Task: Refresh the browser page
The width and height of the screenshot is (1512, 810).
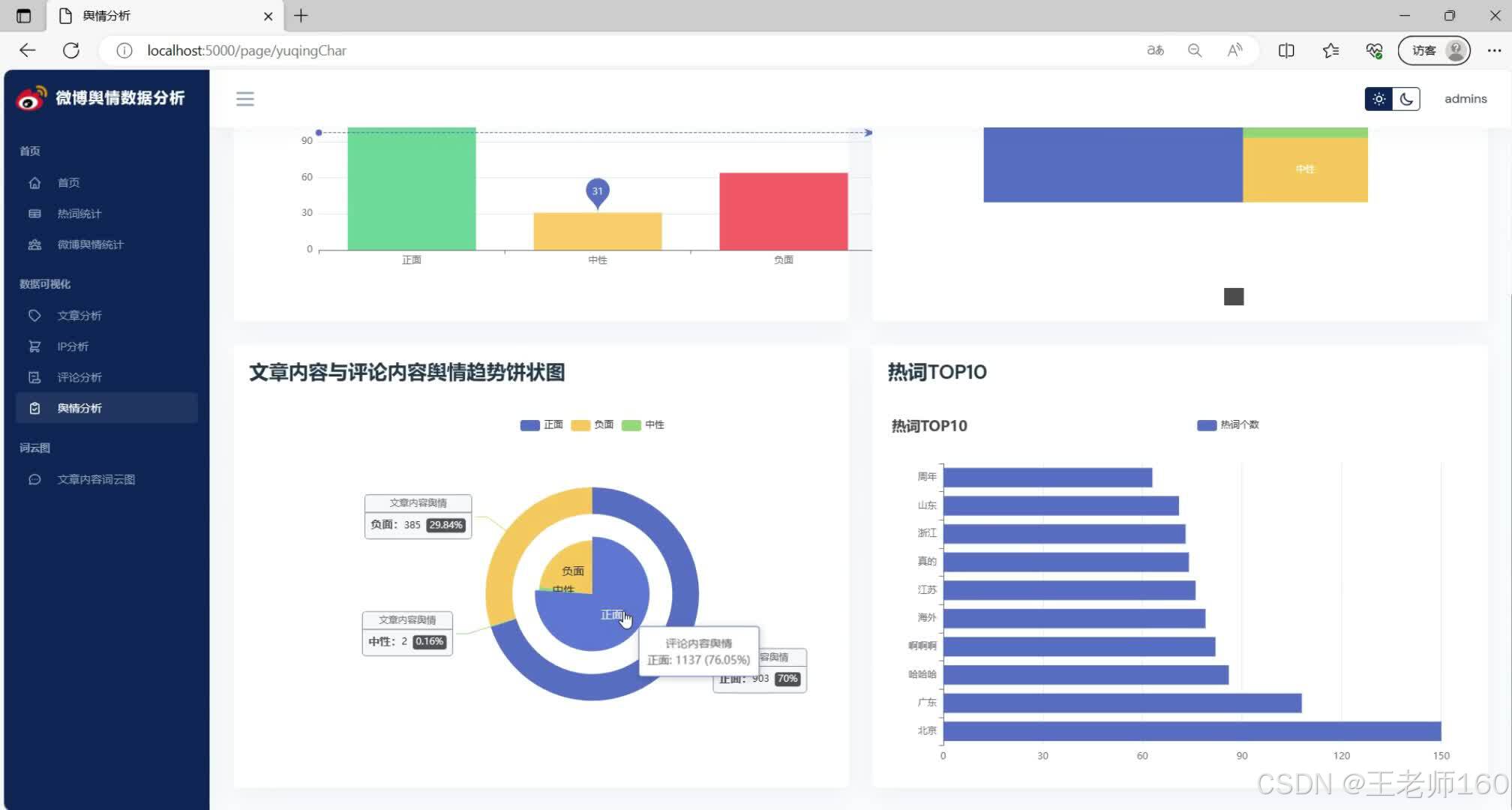Action: click(x=71, y=50)
